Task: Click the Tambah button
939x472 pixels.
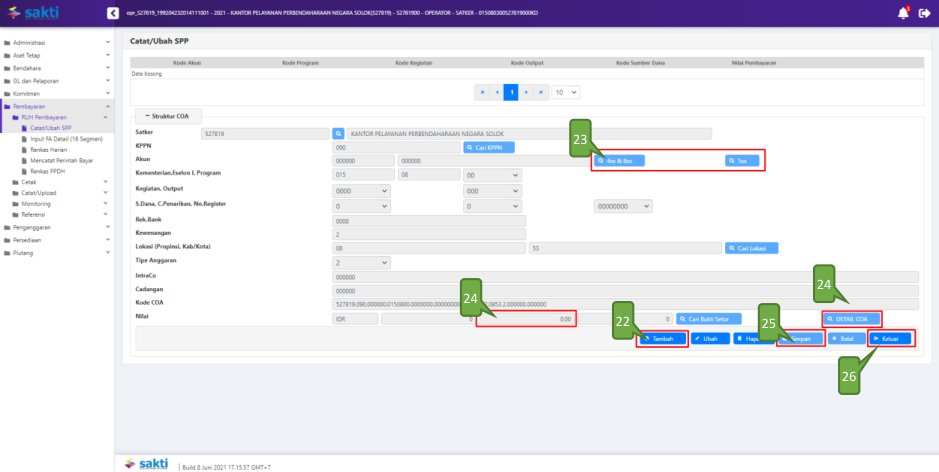Action: pyautogui.click(x=662, y=339)
